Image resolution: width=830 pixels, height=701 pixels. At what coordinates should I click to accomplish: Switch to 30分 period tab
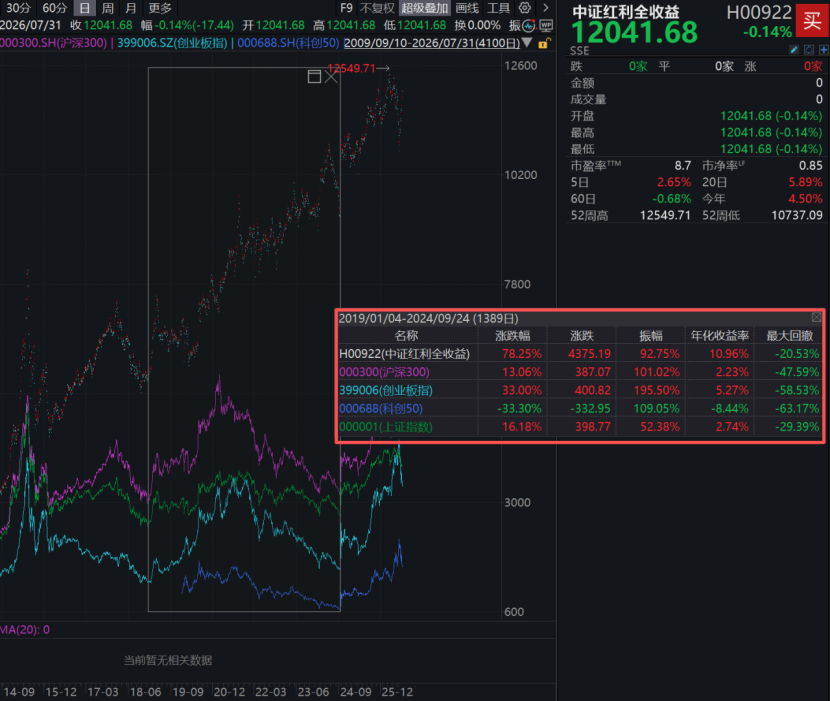tap(17, 8)
